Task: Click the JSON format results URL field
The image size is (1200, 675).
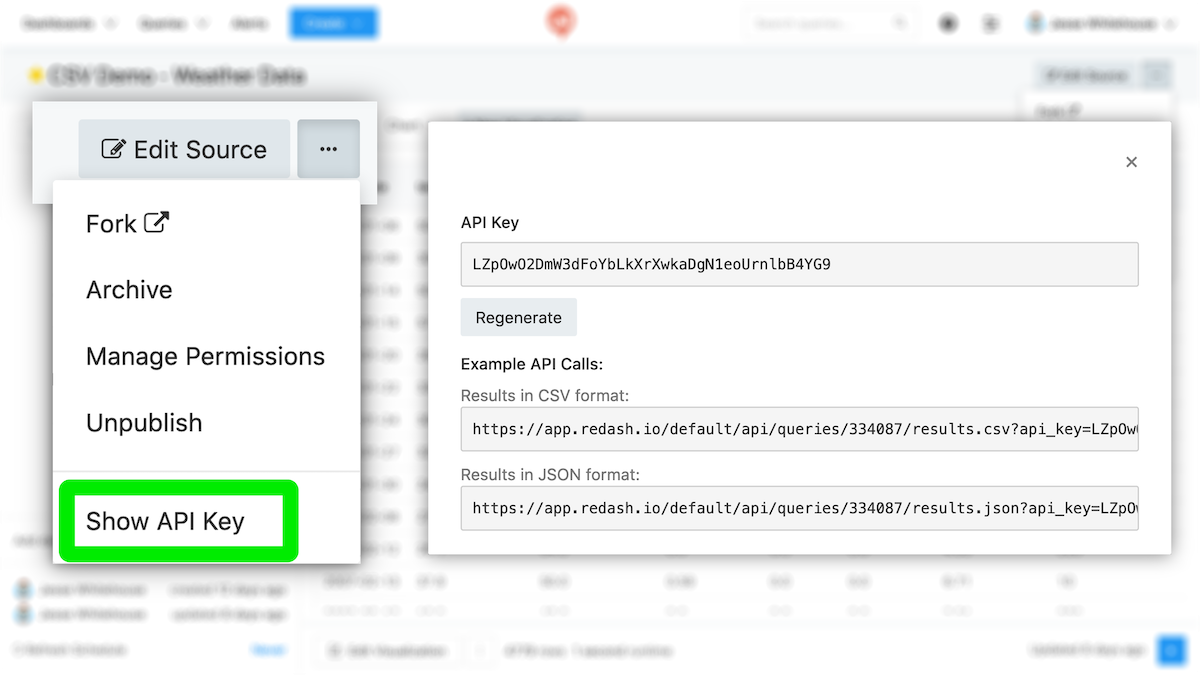Action: (799, 508)
